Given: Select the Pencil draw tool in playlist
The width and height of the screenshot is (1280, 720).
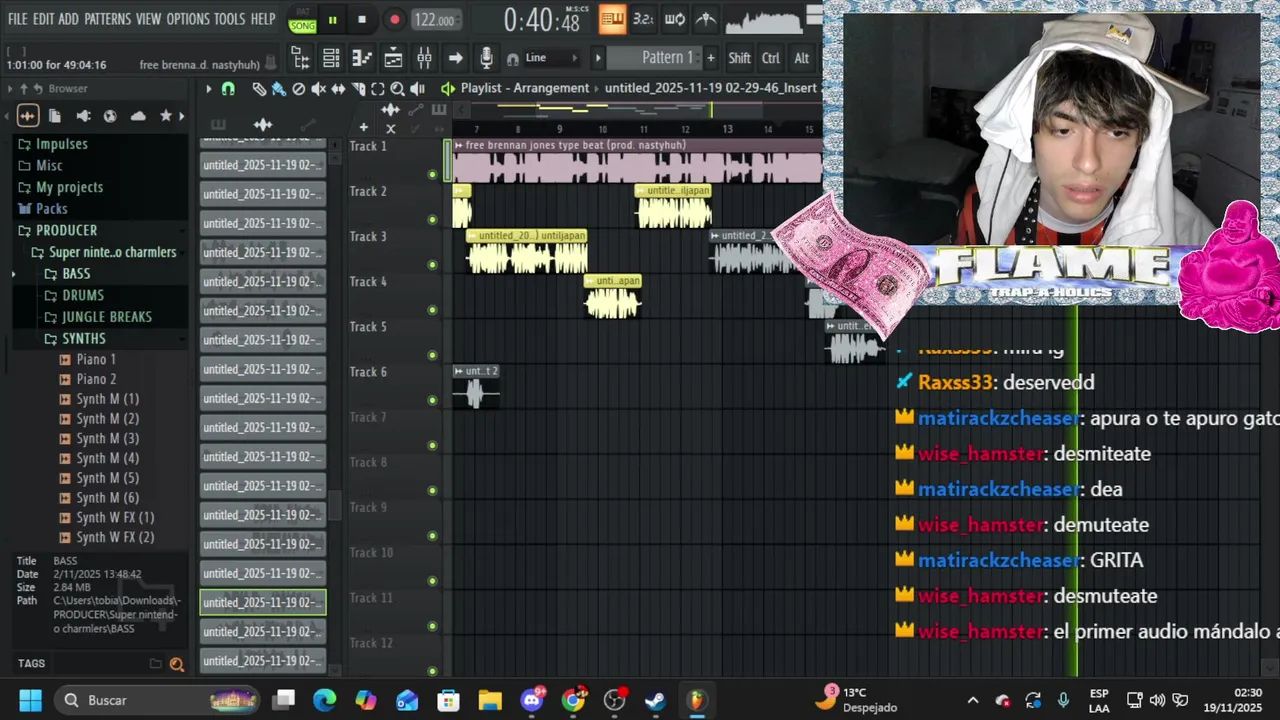Looking at the screenshot, I should [259, 89].
